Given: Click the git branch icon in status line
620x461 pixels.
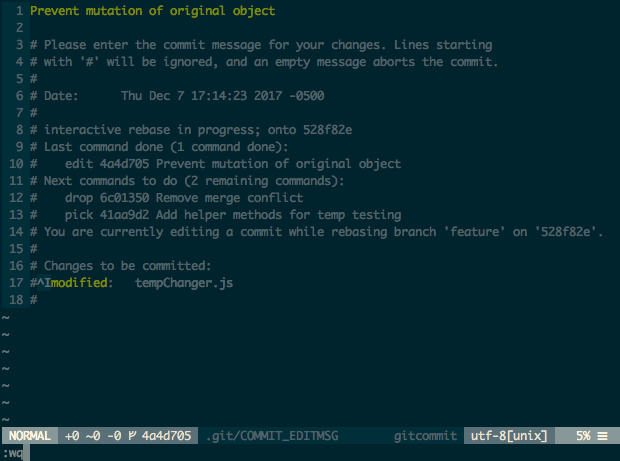Looking at the screenshot, I should point(132,436).
